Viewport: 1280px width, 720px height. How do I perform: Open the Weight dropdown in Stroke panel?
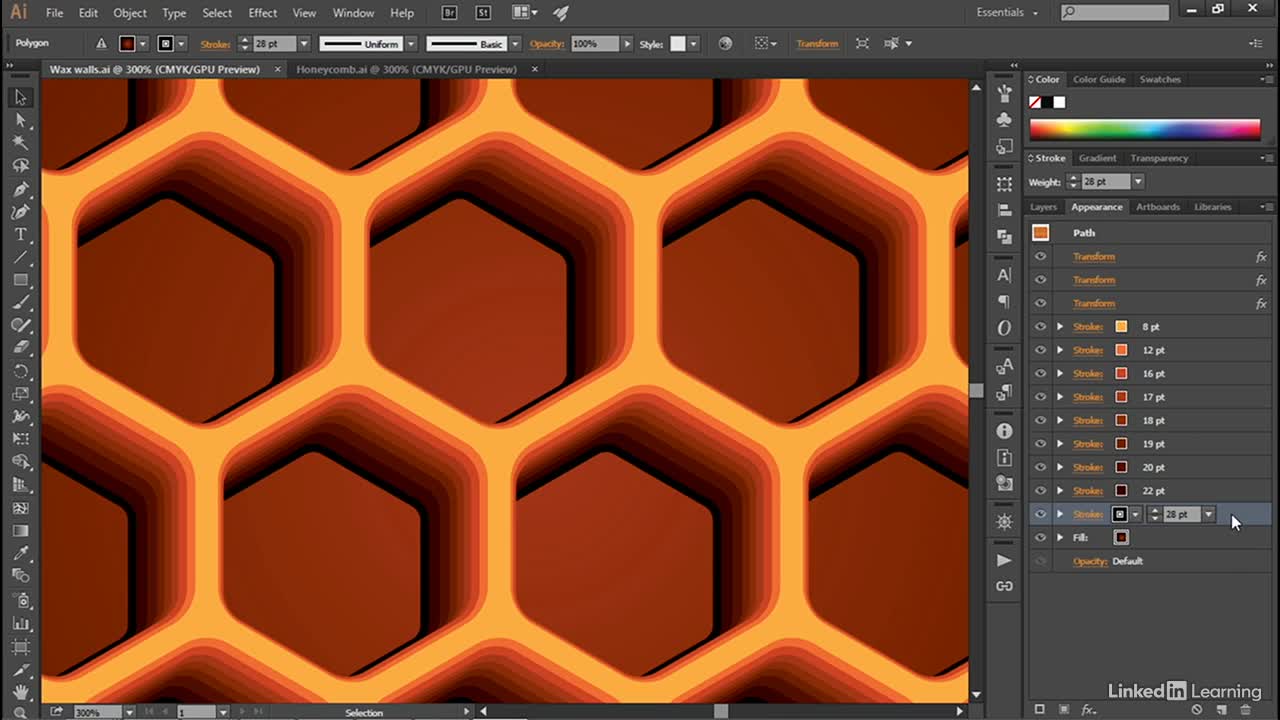tap(1137, 182)
